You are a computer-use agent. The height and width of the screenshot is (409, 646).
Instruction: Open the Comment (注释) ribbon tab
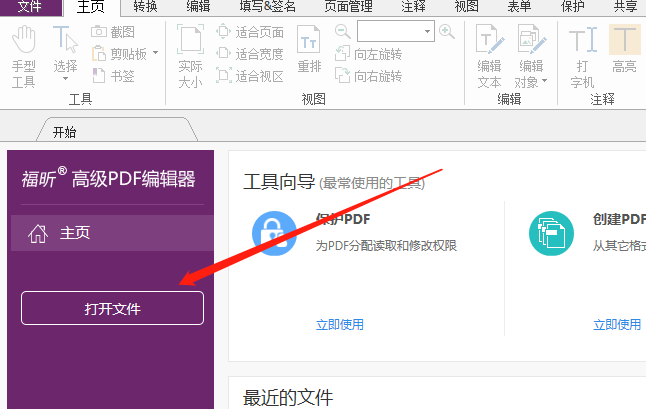tap(413, 7)
